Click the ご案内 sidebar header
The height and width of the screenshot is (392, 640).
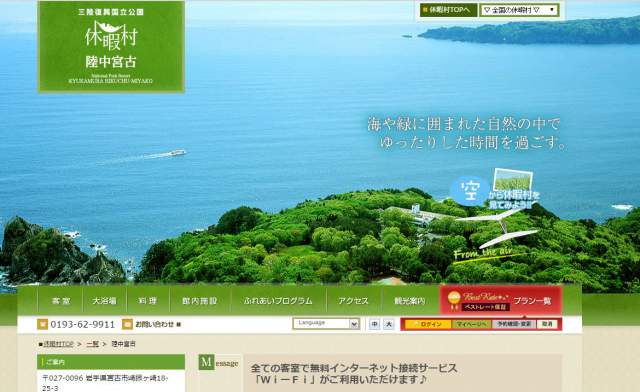(x=111, y=362)
